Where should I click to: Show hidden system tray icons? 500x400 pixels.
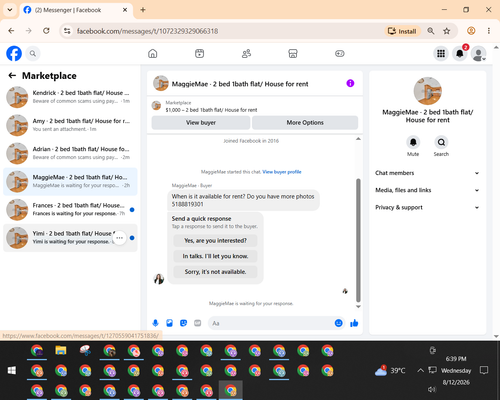[x=421, y=370]
